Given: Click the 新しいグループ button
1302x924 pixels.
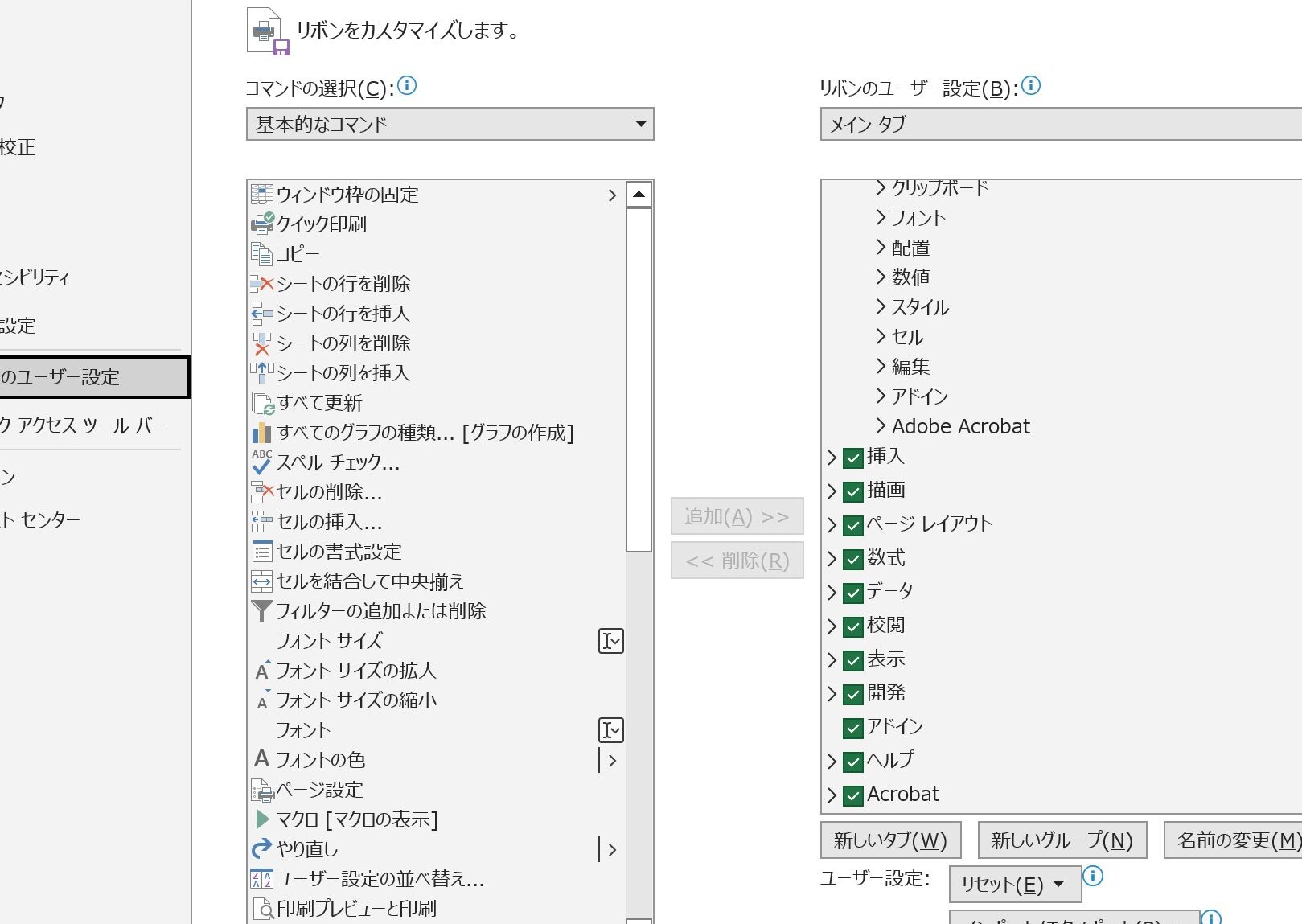Looking at the screenshot, I should point(1062,840).
